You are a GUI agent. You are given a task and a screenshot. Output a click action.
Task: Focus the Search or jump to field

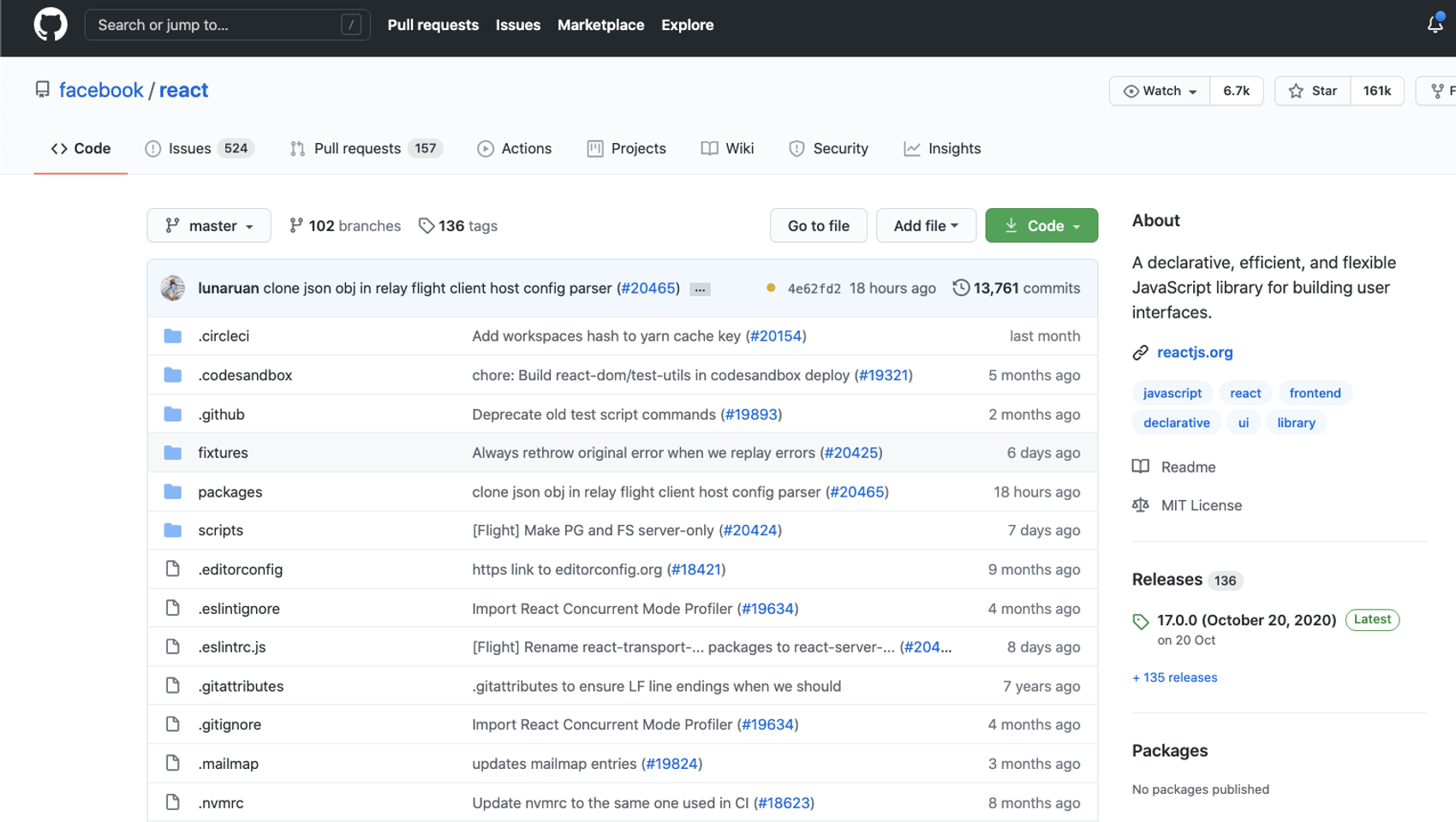point(228,25)
